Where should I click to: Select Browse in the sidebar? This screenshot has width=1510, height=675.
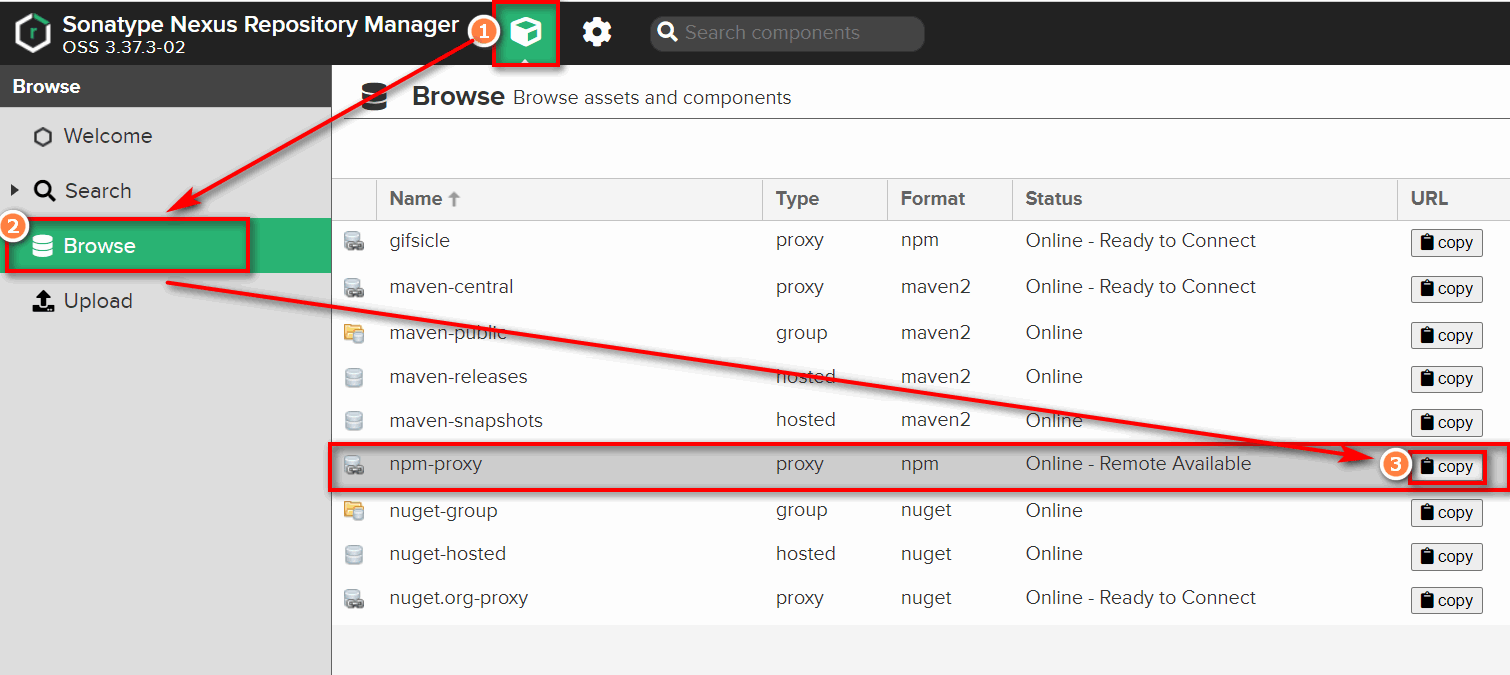click(165, 245)
